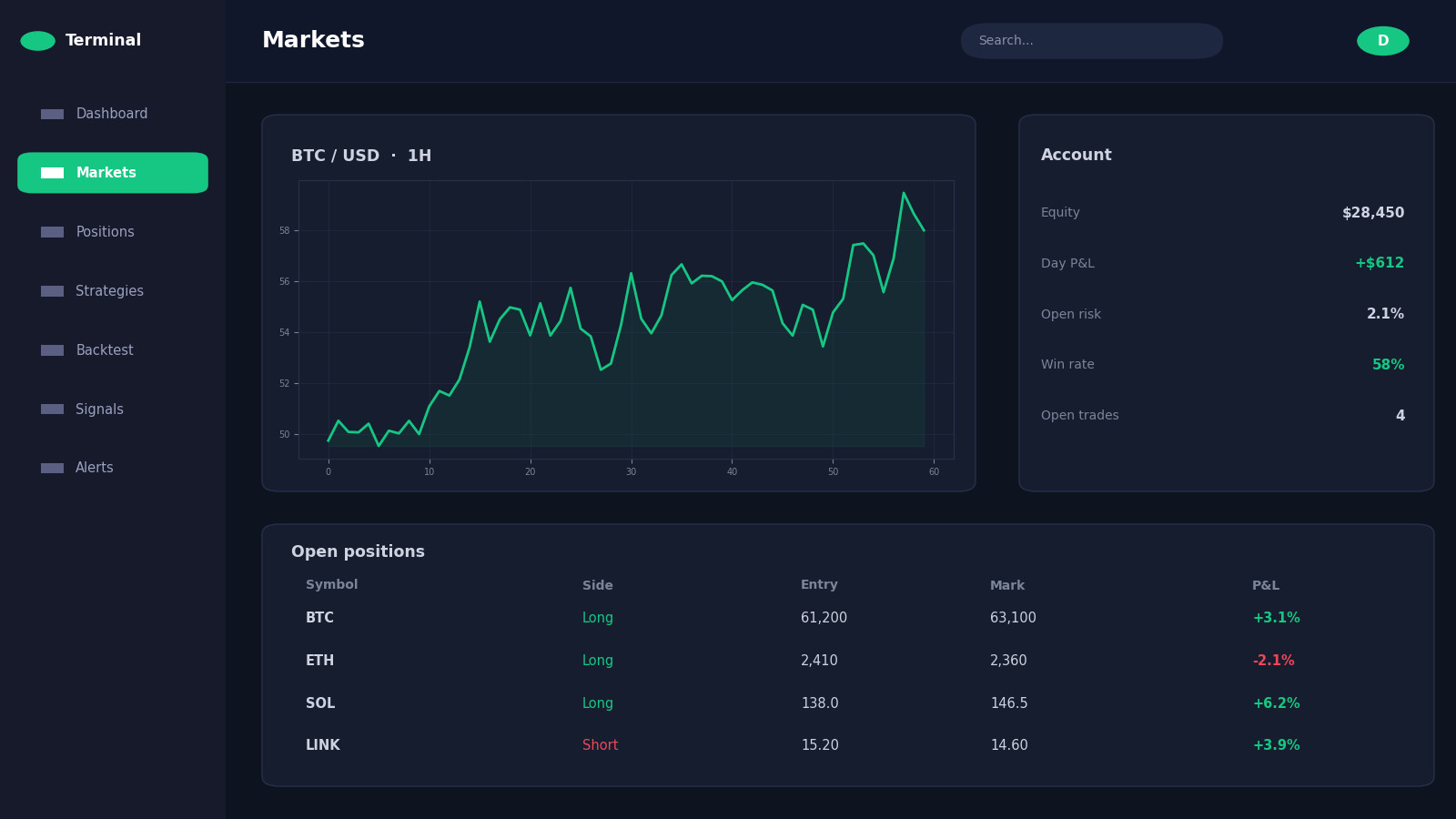Click the Entry column header
1456x819 pixels.
819,585
